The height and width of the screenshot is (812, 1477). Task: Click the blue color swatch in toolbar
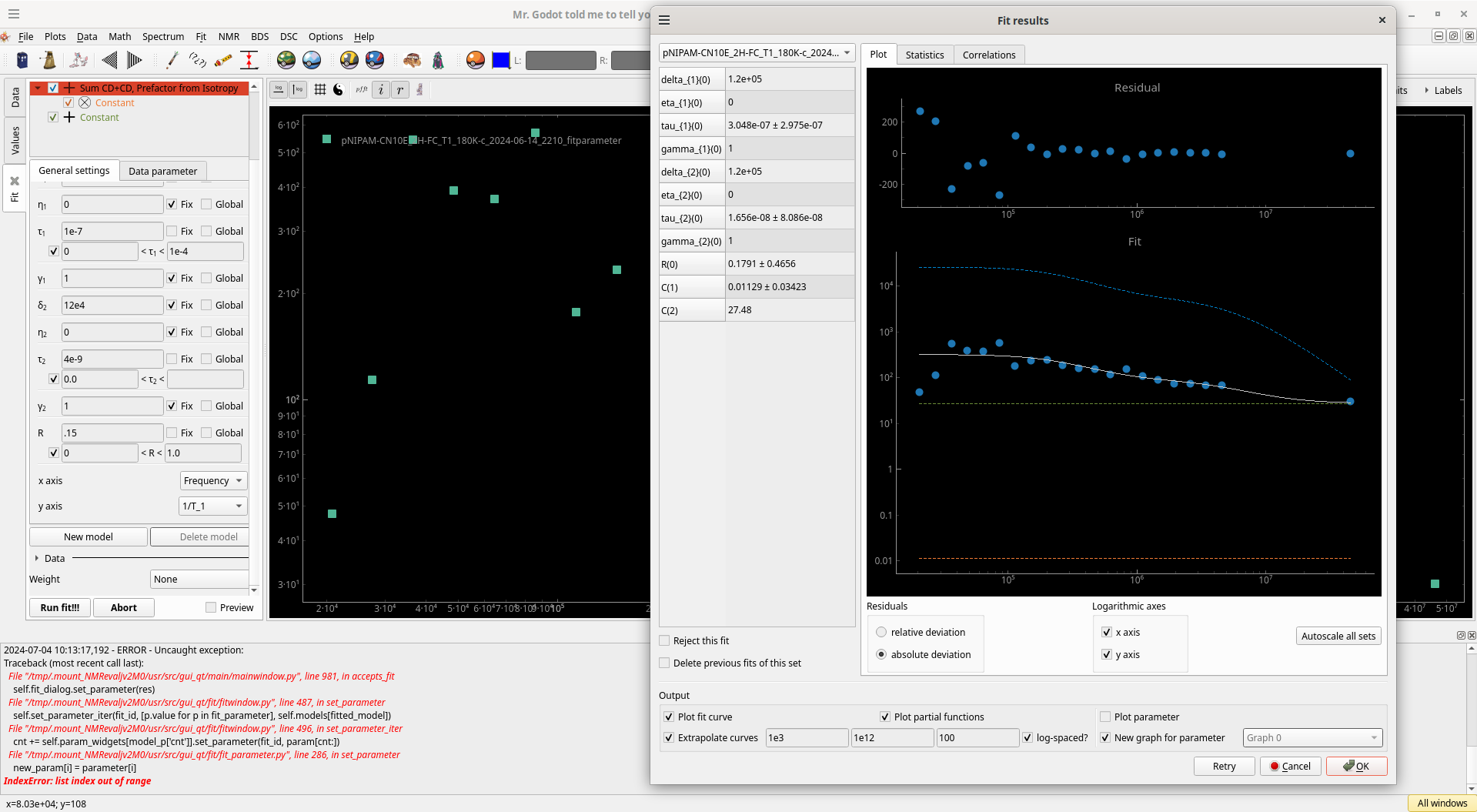(501, 60)
